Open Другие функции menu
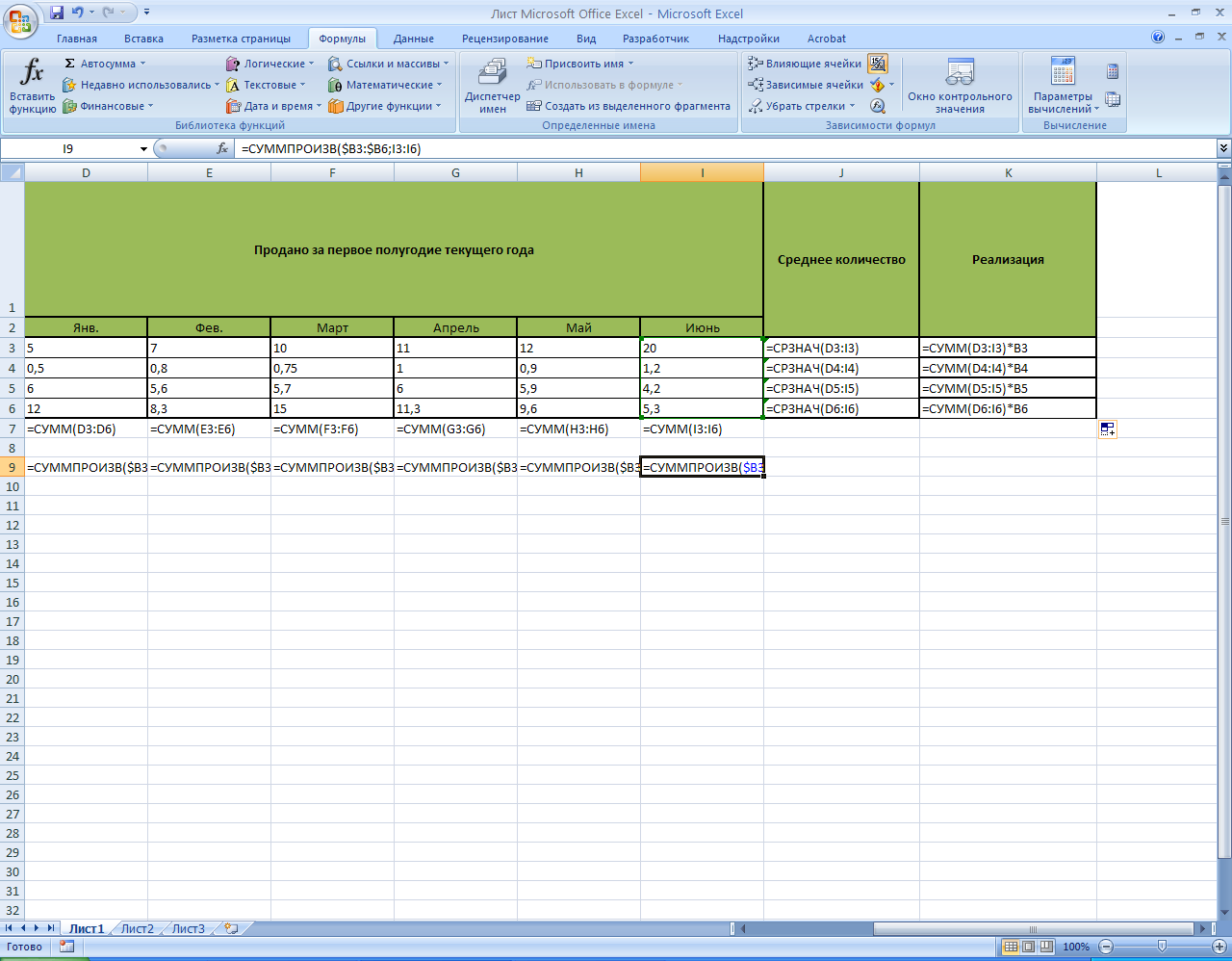This screenshot has width=1232, height=961. point(385,106)
